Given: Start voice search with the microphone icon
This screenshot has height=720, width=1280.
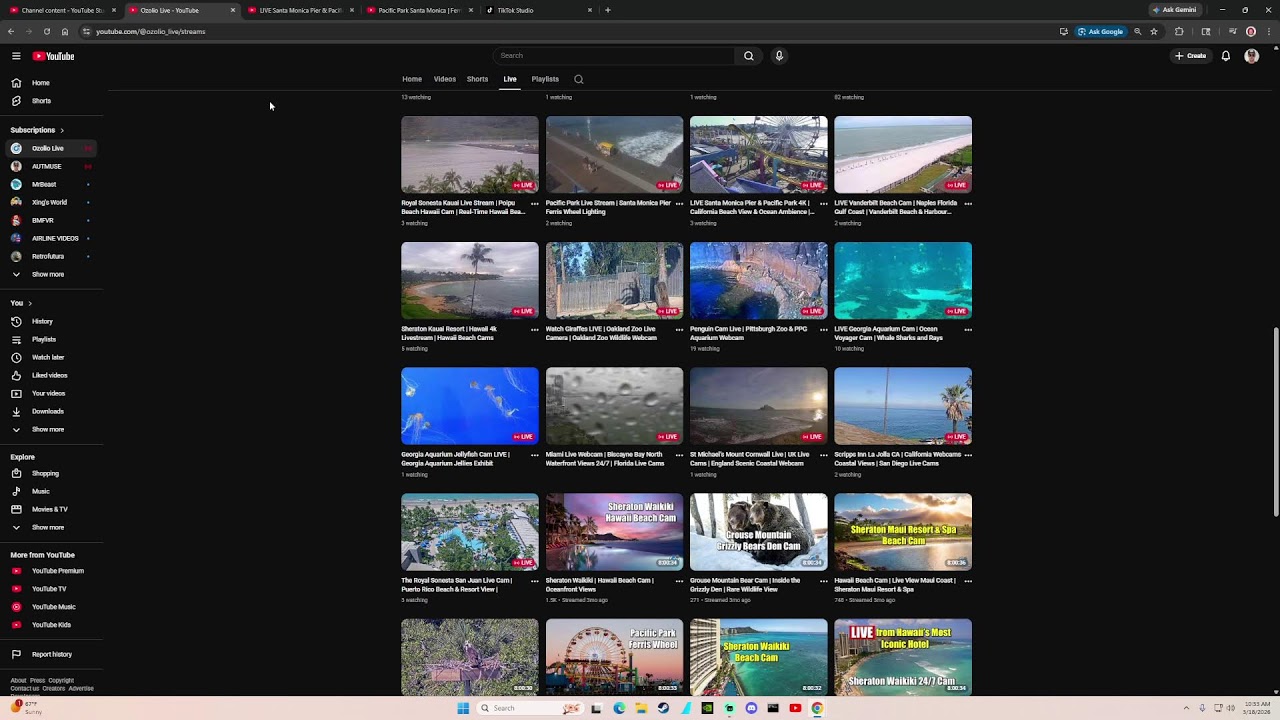Looking at the screenshot, I should [x=779, y=56].
